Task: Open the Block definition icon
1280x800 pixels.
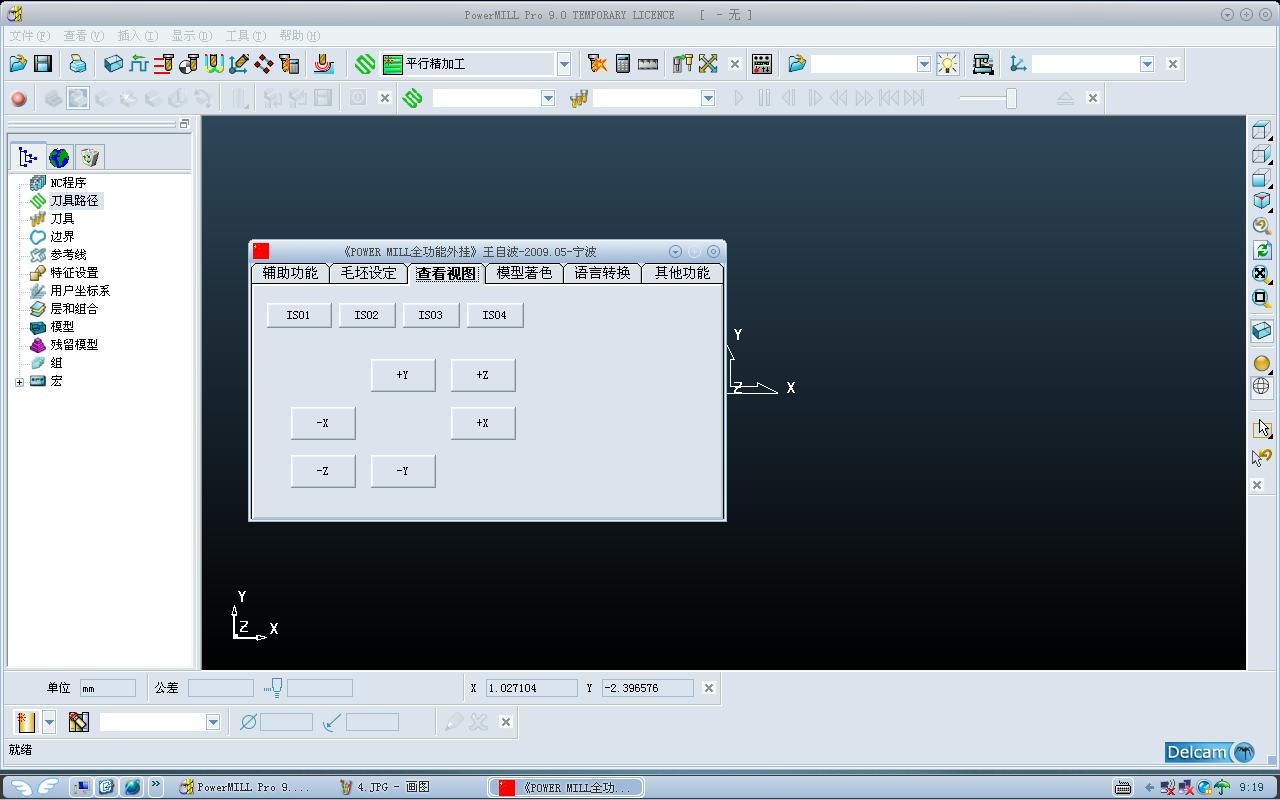Action: [x=113, y=64]
